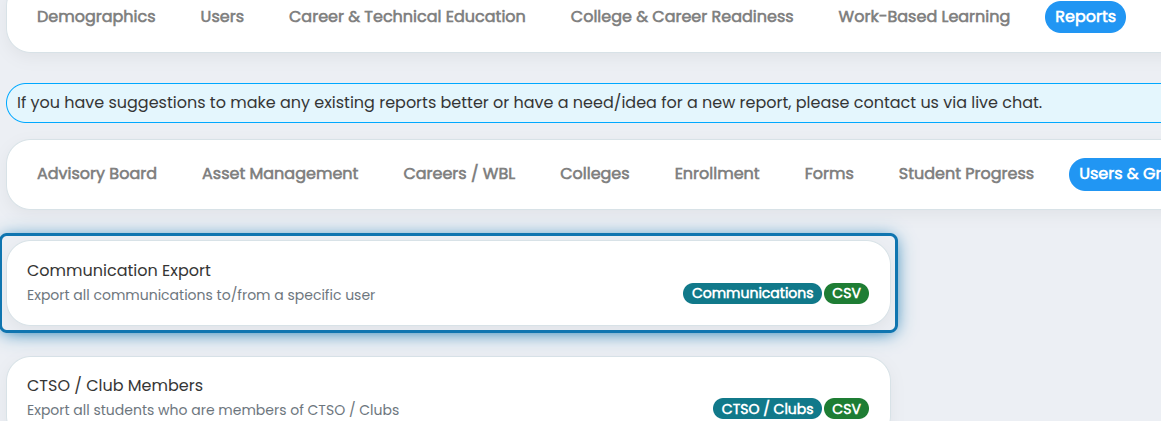Image resolution: width=1161 pixels, height=421 pixels.
Task: Open Asset Management report category
Action: (x=280, y=174)
